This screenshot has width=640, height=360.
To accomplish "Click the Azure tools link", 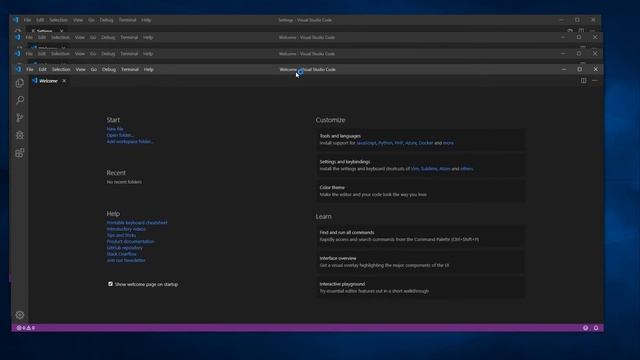I will (x=411, y=143).
